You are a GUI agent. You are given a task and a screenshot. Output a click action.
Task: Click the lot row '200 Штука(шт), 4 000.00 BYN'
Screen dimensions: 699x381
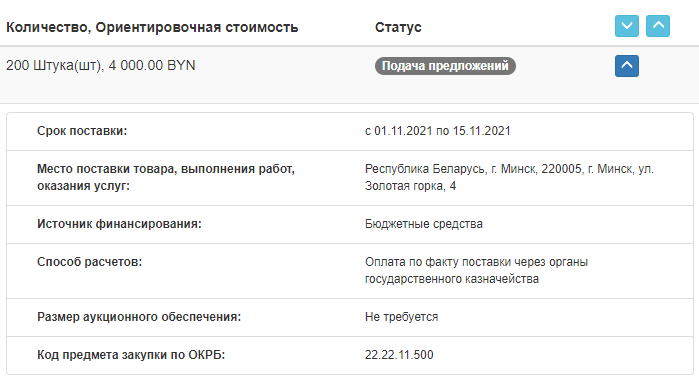point(350,75)
